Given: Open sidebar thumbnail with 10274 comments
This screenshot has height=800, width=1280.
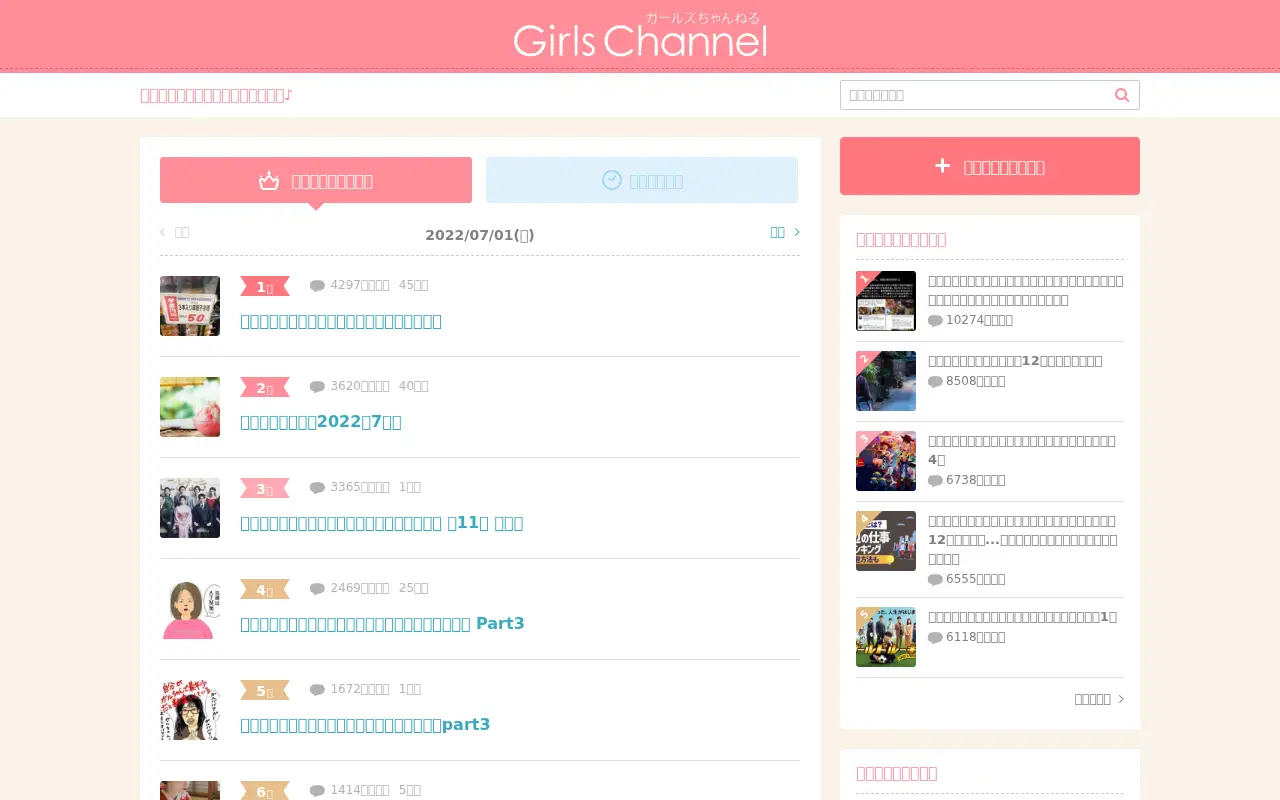Looking at the screenshot, I should coord(886,301).
